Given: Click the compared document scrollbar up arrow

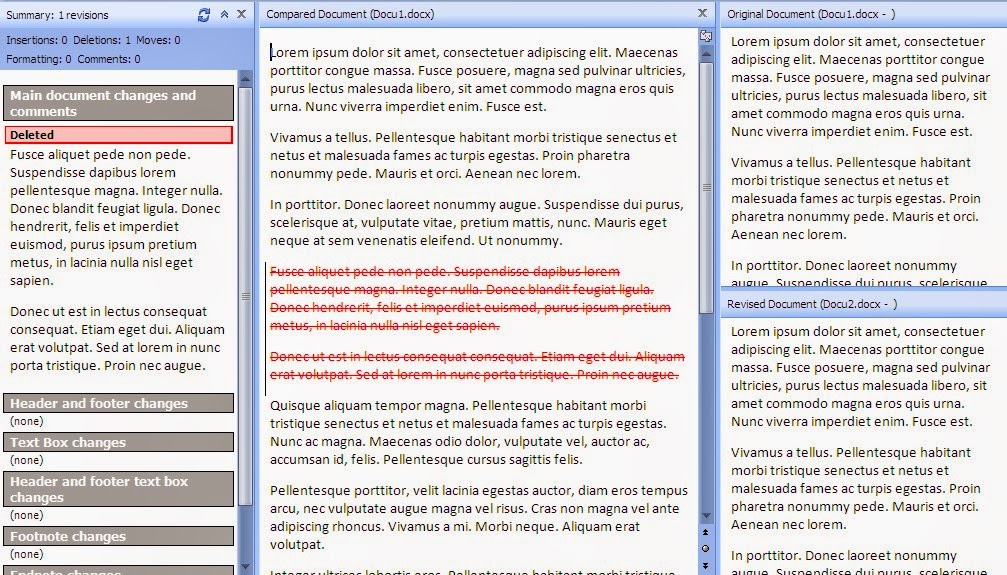Looking at the screenshot, I should point(706,55).
